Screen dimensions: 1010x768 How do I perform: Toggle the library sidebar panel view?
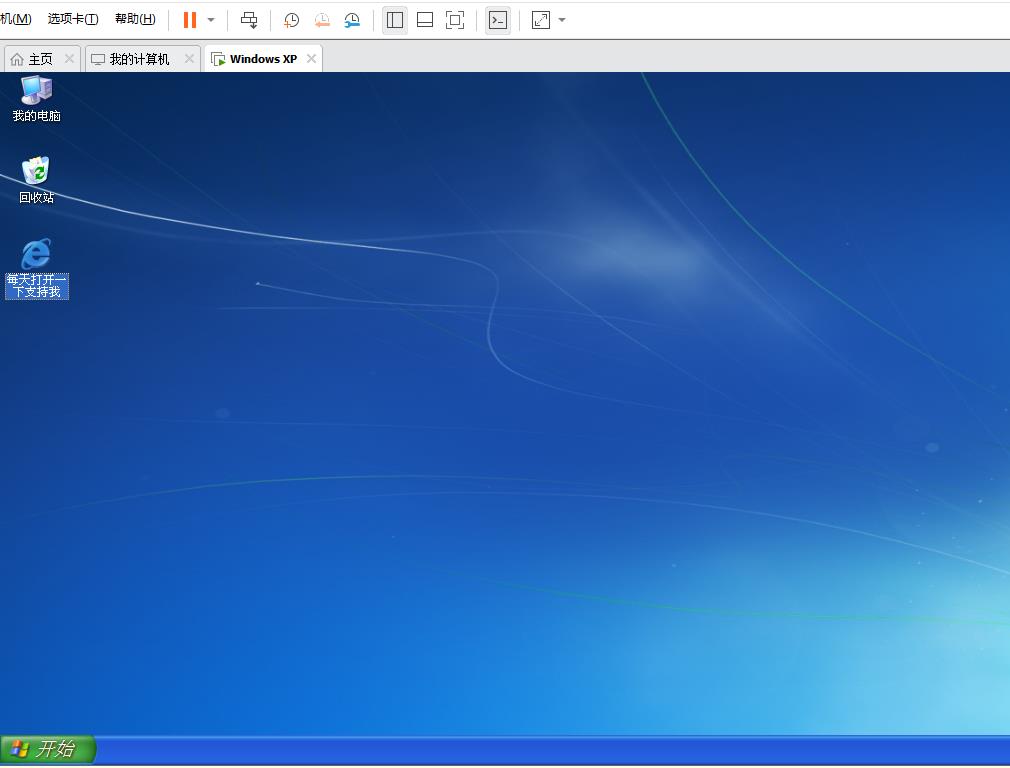395,20
